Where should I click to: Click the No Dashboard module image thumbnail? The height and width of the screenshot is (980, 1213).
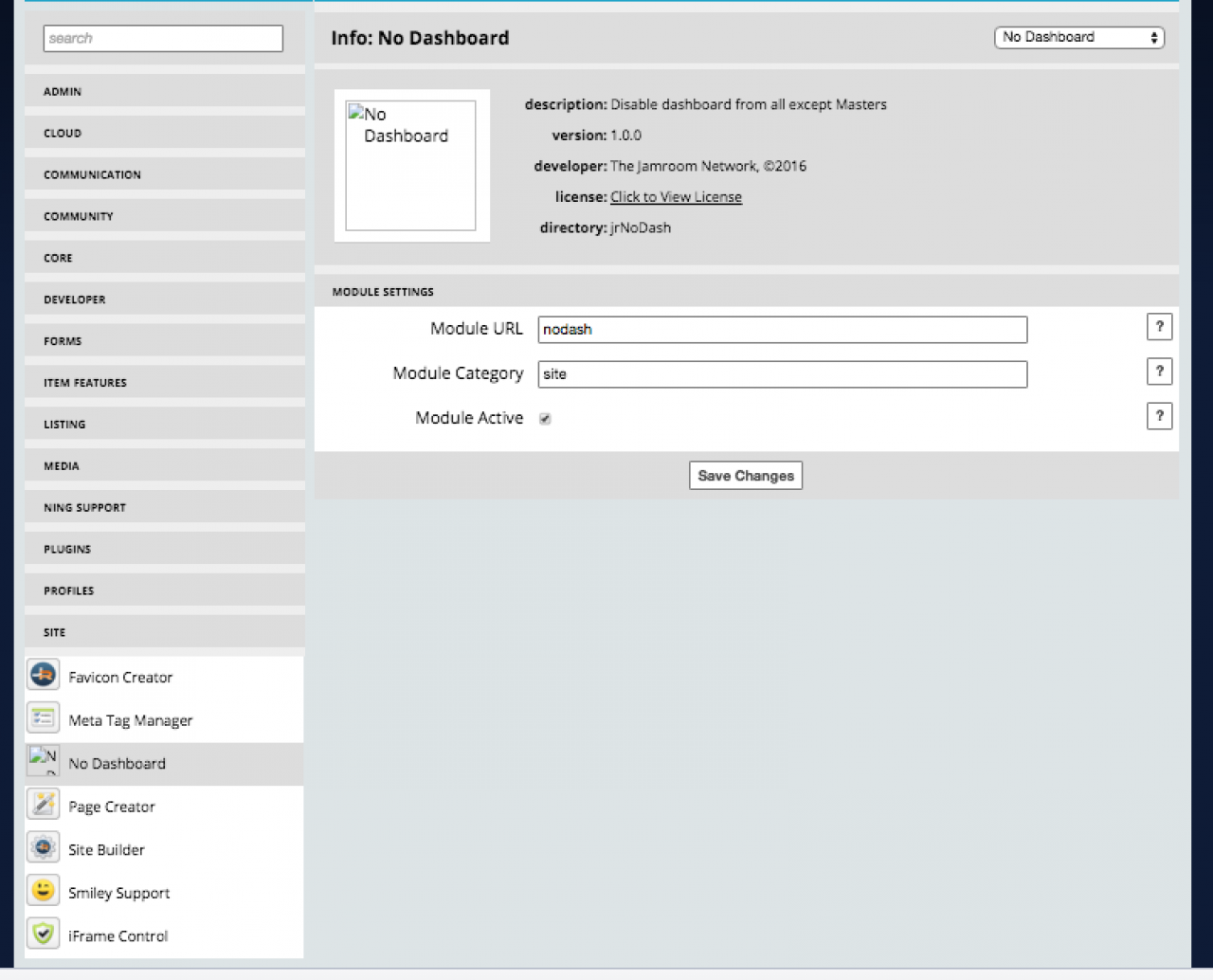click(410, 166)
